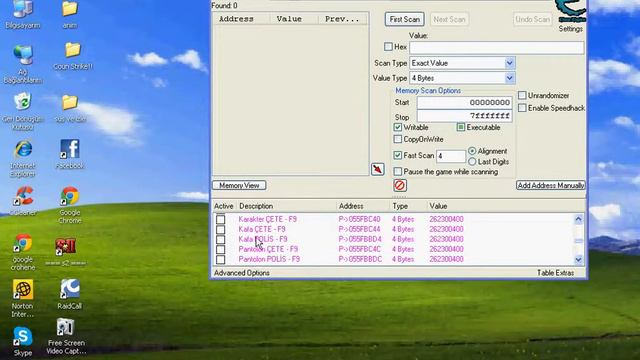Tick the Enable Speedhack checkbox

(x=522, y=108)
